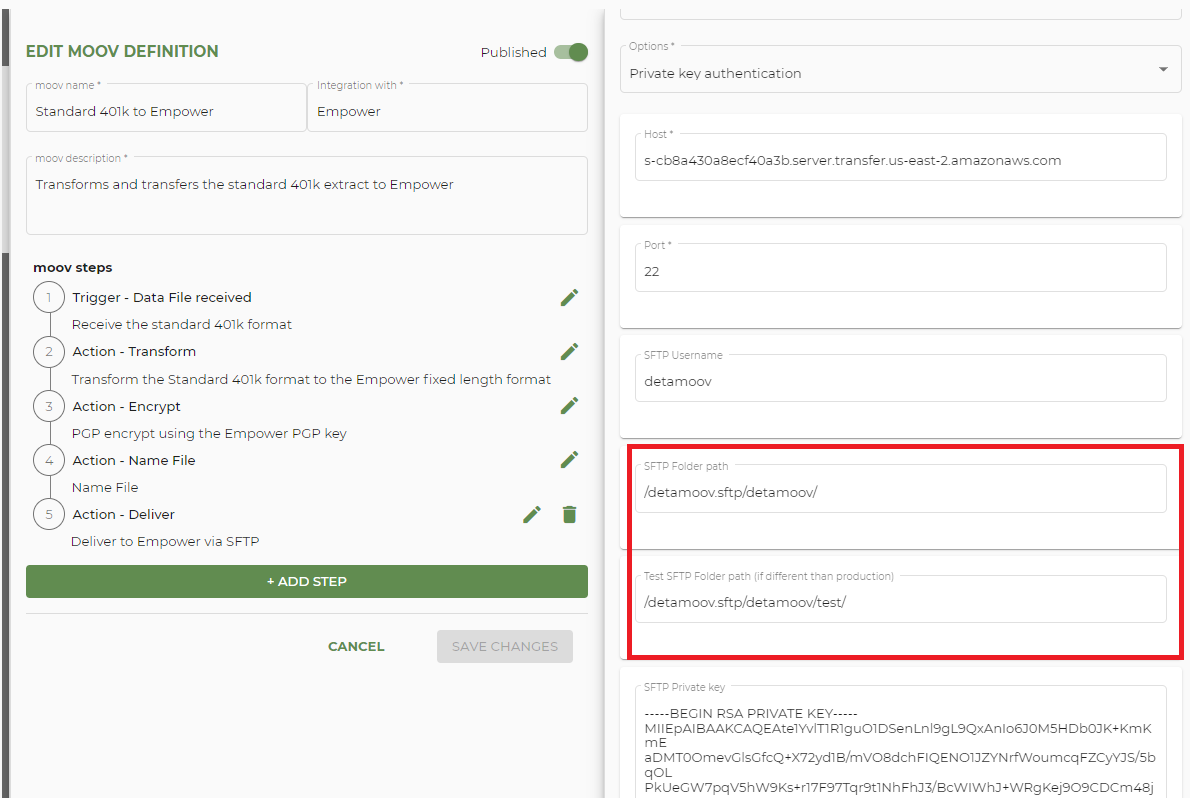Screen dimensions: 1190x798
Task: Click SAVE CHANGES
Action: [504, 646]
